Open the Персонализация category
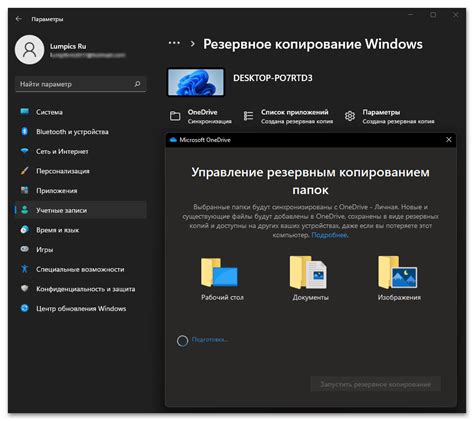This screenshot has width=474, height=421. pos(81,171)
